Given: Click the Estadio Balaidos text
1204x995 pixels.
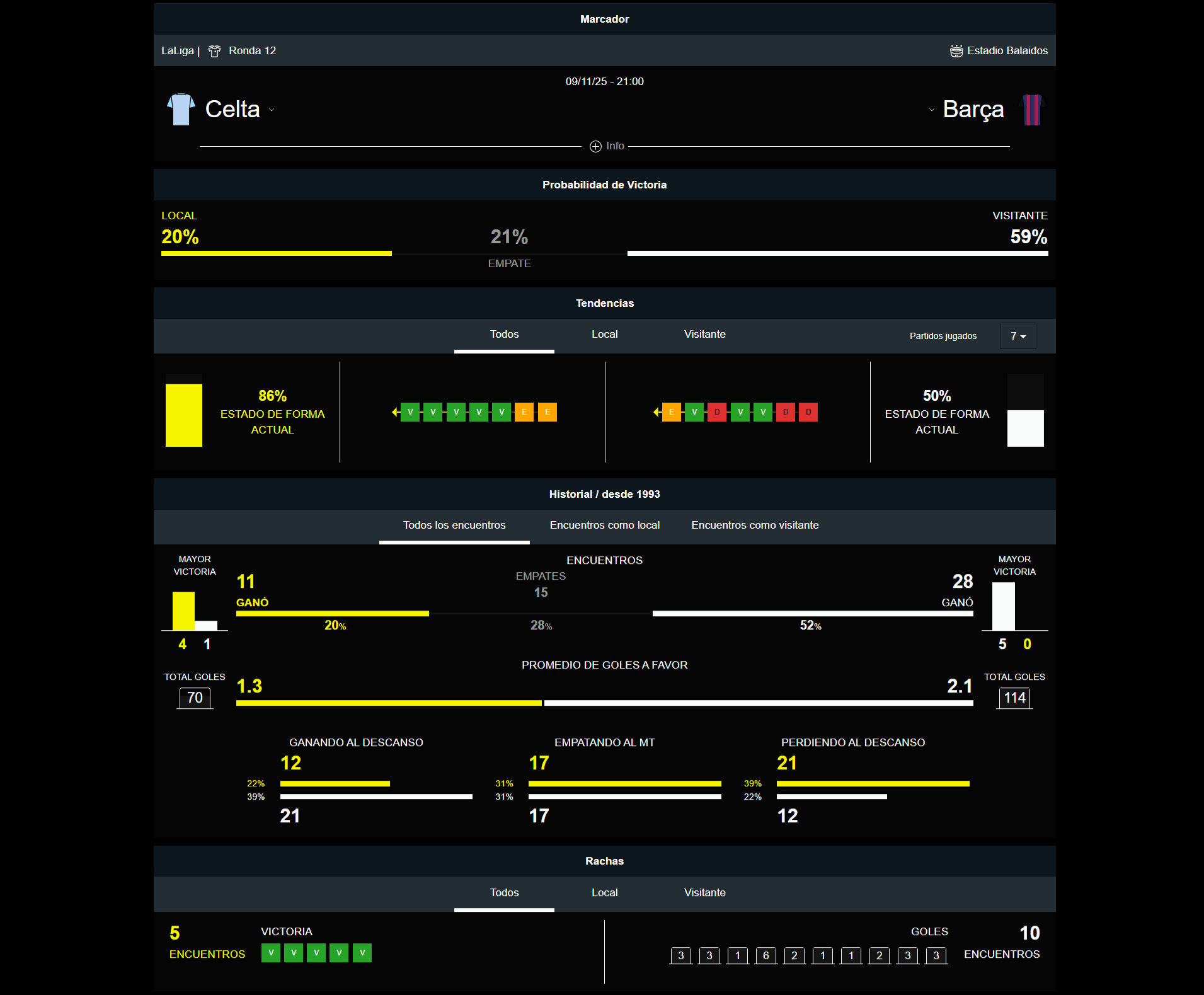Looking at the screenshot, I should click(1007, 51).
